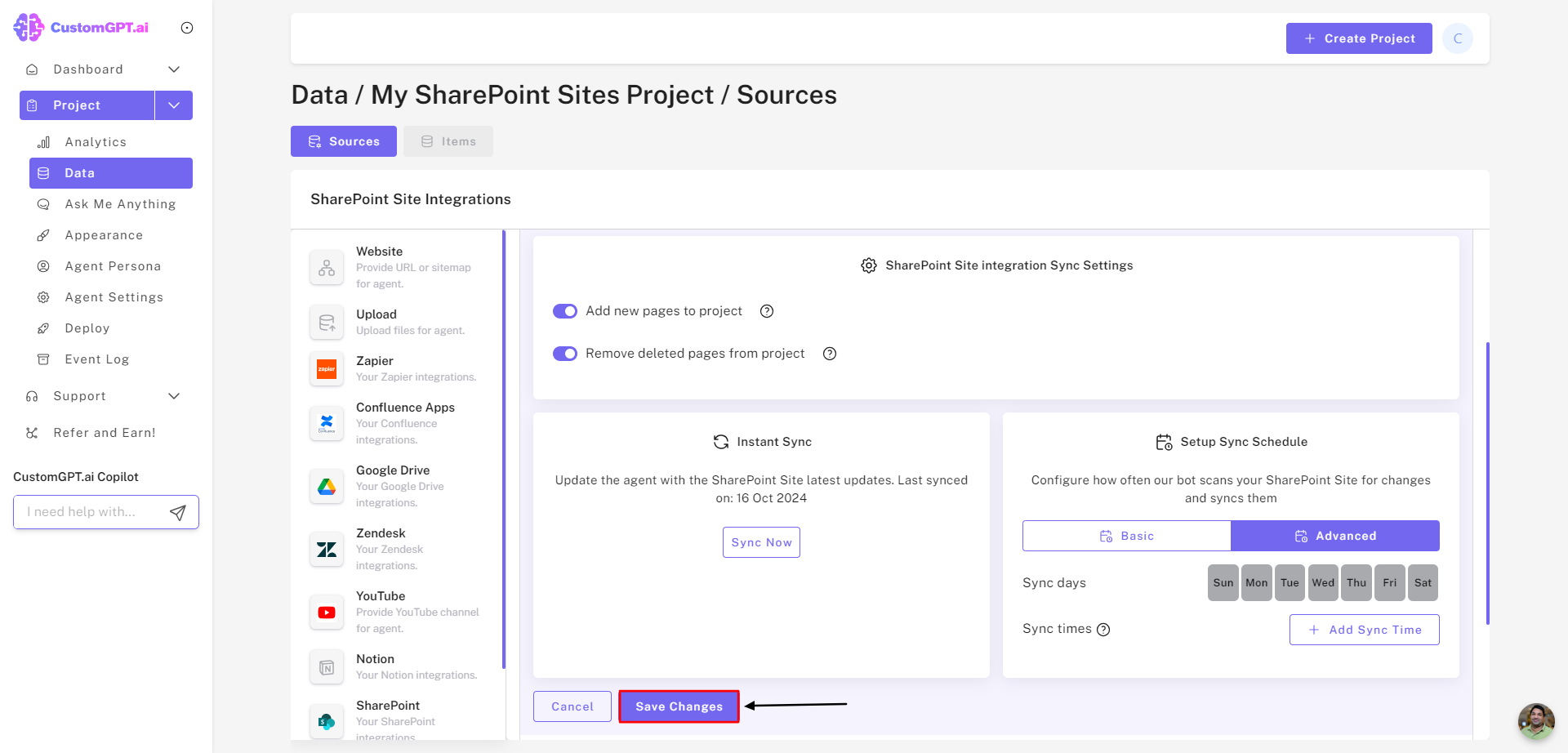Toggle Tue sync day
Image resolution: width=1568 pixels, height=753 pixels.
[1290, 583]
